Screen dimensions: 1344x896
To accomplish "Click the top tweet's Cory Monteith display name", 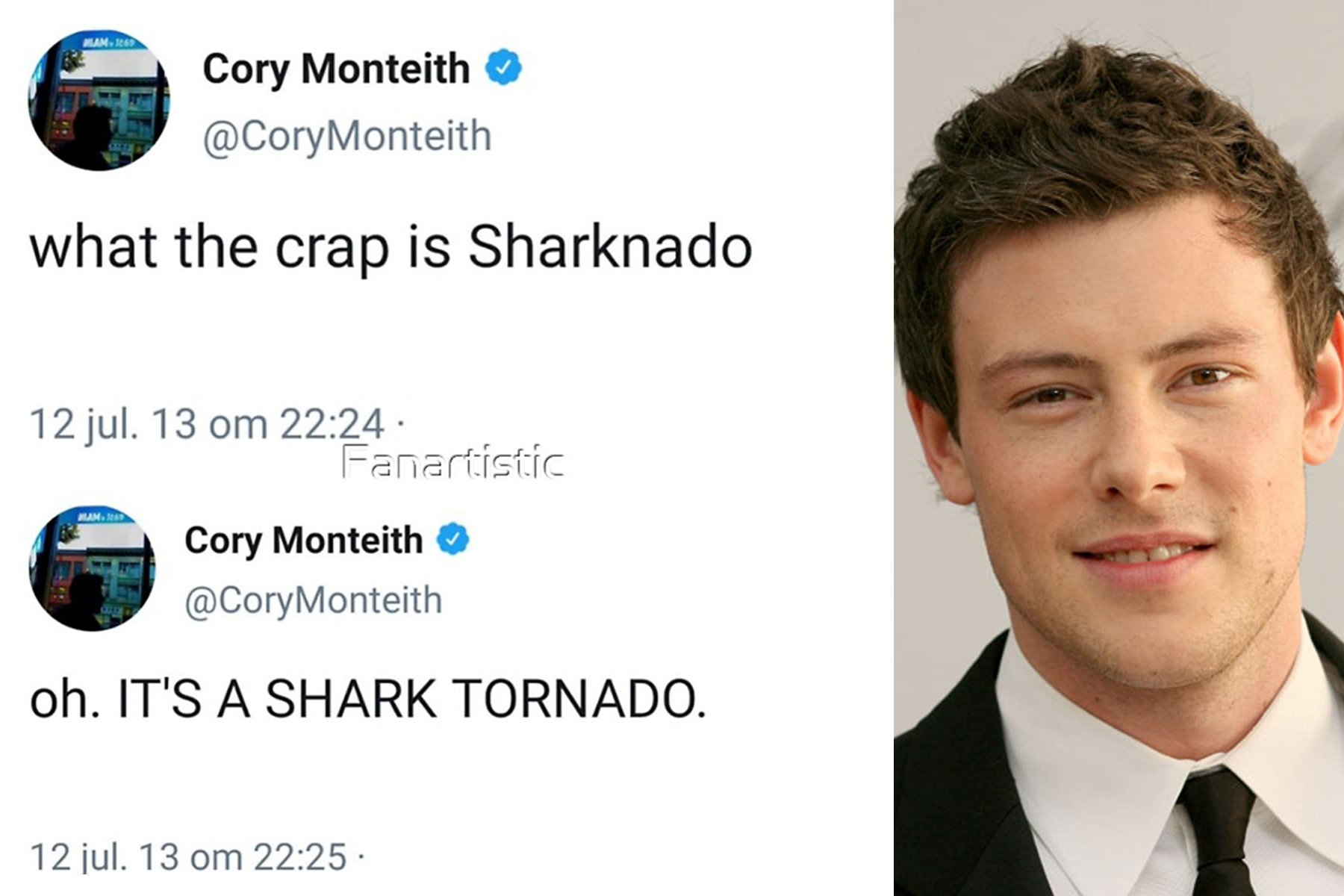I will pos(336,69).
